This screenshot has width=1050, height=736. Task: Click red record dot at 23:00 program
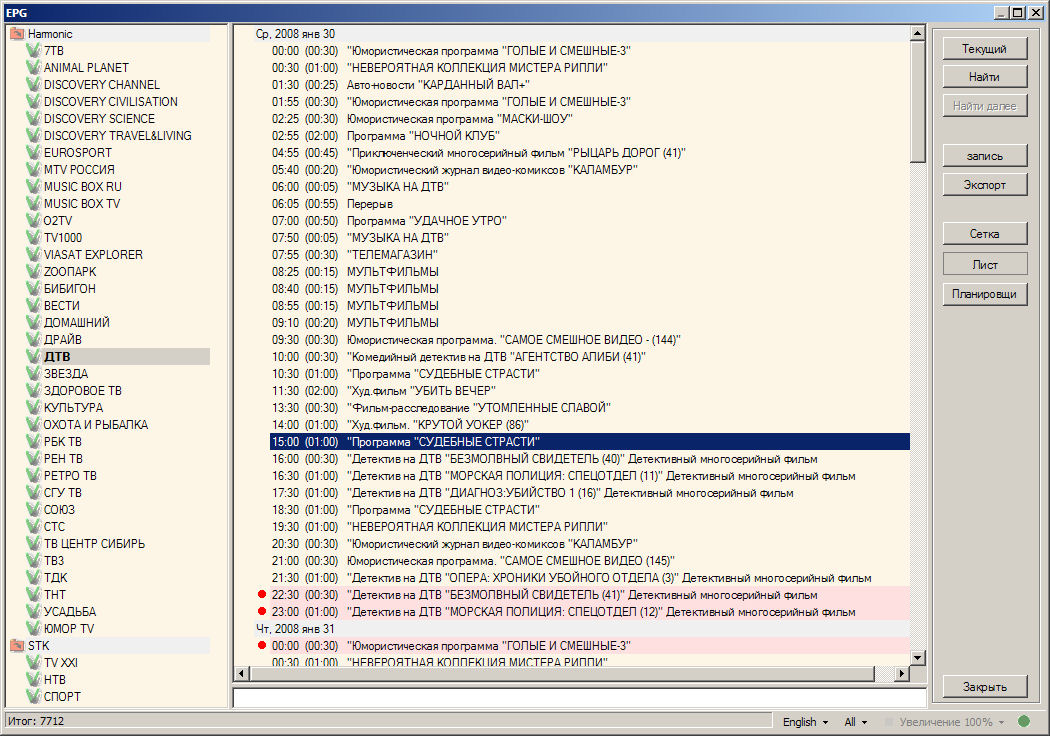pyautogui.click(x=262, y=611)
